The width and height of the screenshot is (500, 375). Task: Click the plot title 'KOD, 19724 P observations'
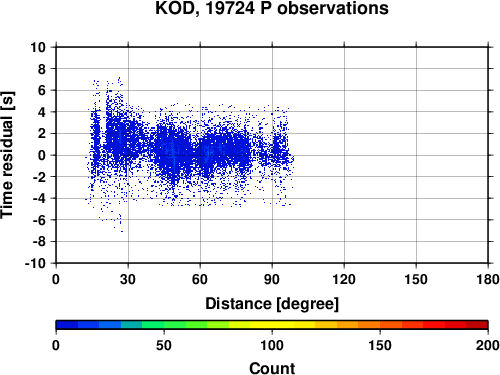[272, 8]
